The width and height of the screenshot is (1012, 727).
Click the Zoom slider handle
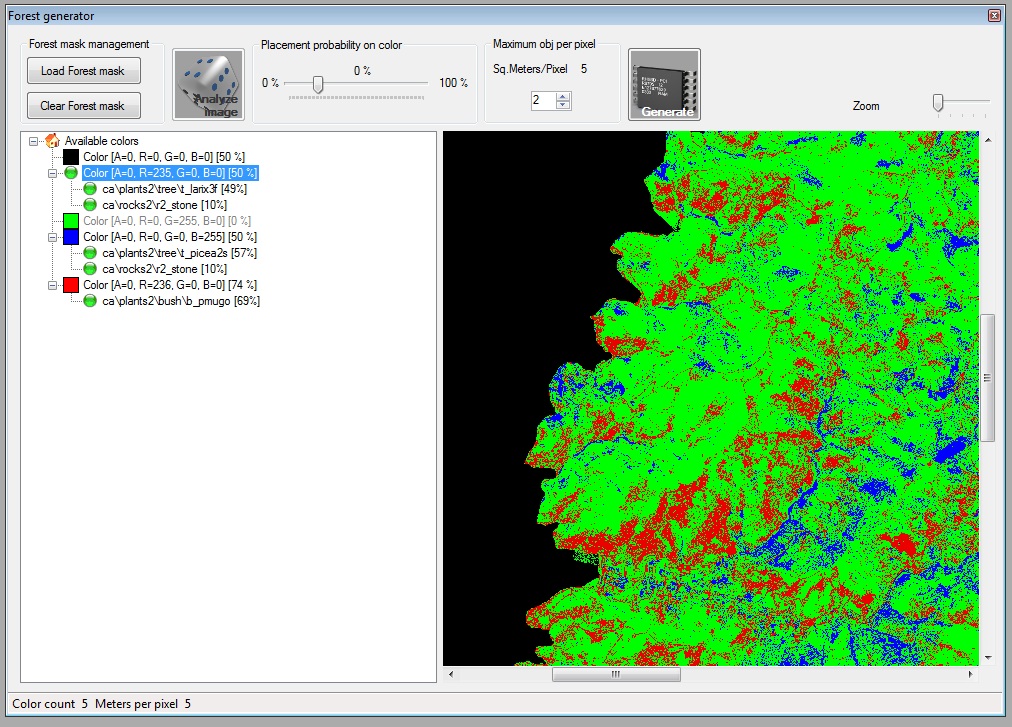tap(938, 102)
